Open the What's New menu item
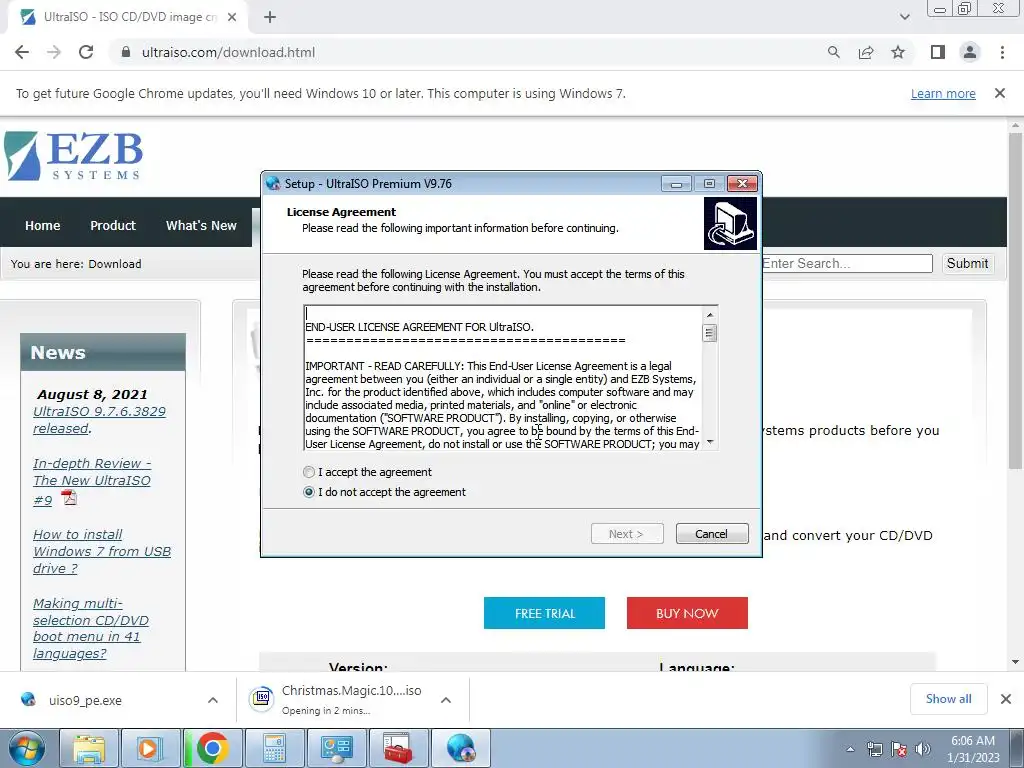The width and height of the screenshot is (1024, 768). coord(201,225)
